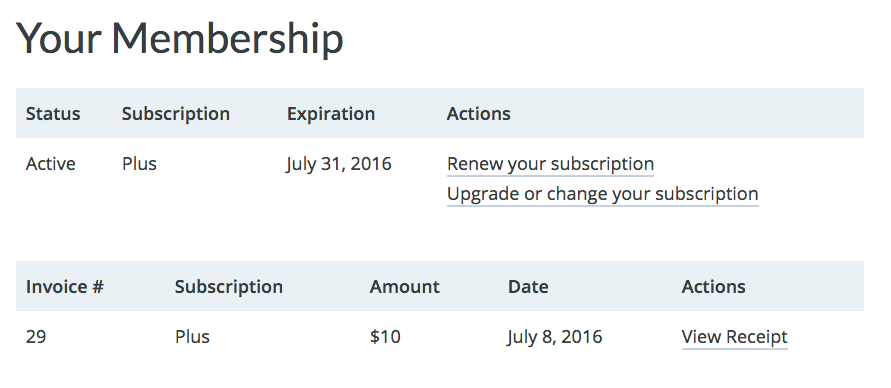Open Upgrade or change your subscription
This screenshot has height=388, width=891.
(x=602, y=194)
